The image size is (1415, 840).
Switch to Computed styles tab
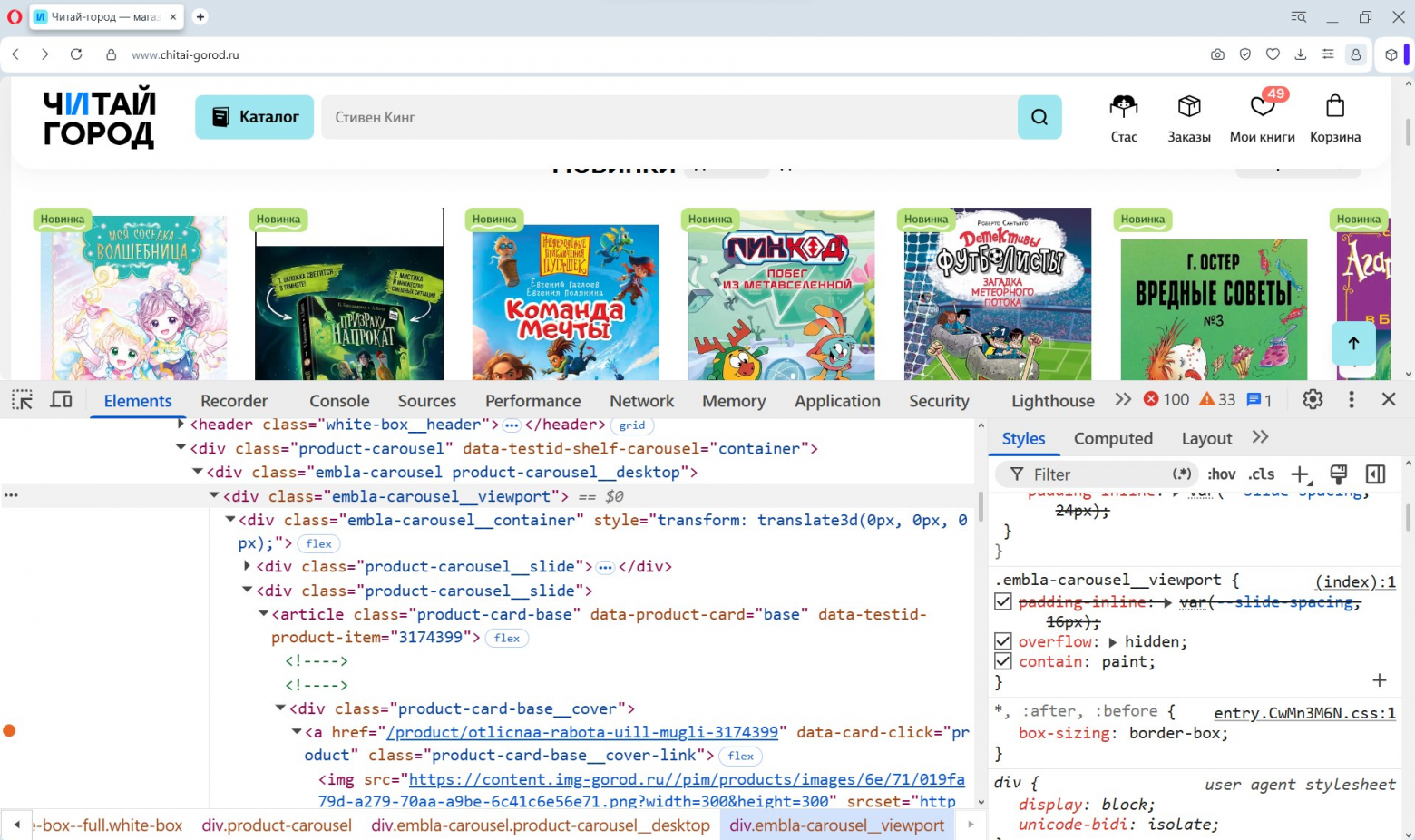coord(1113,438)
